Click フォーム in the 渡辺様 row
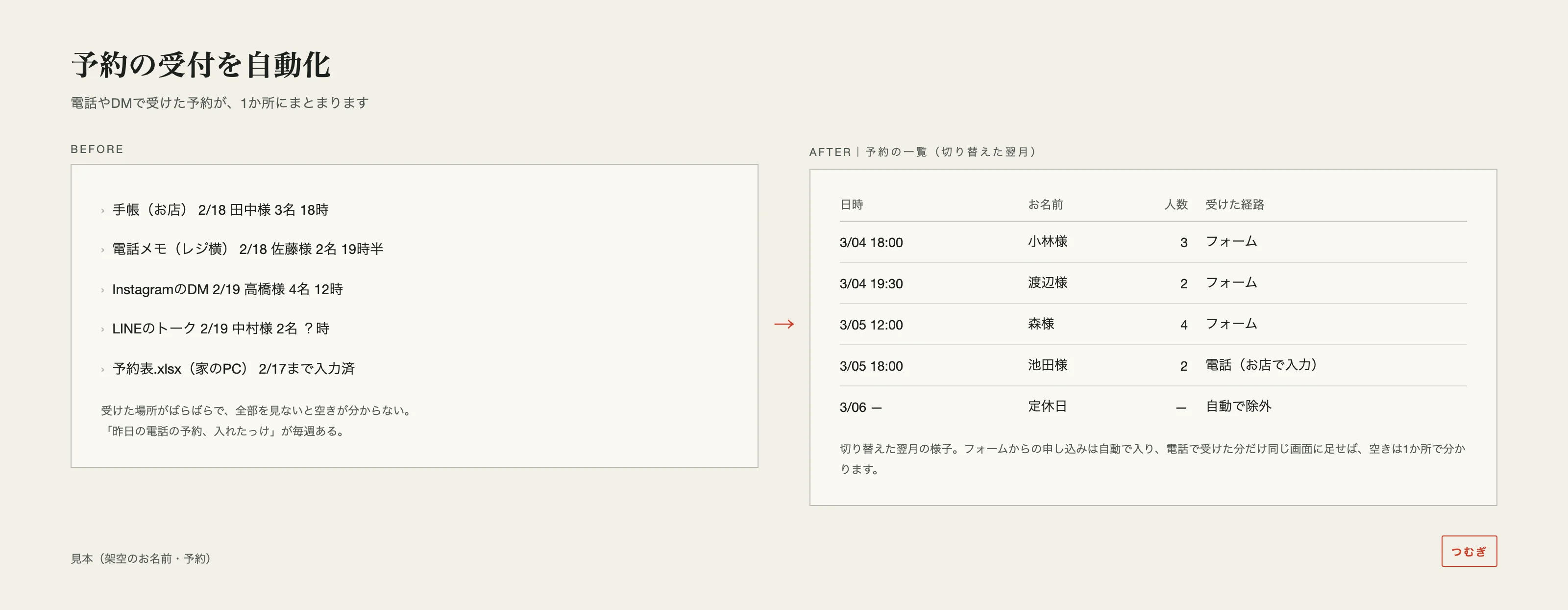 pyautogui.click(x=1231, y=283)
